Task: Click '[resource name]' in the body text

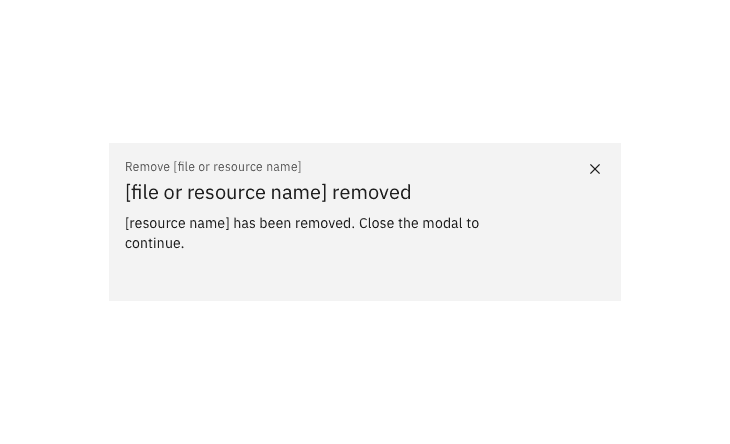Action: click(177, 224)
